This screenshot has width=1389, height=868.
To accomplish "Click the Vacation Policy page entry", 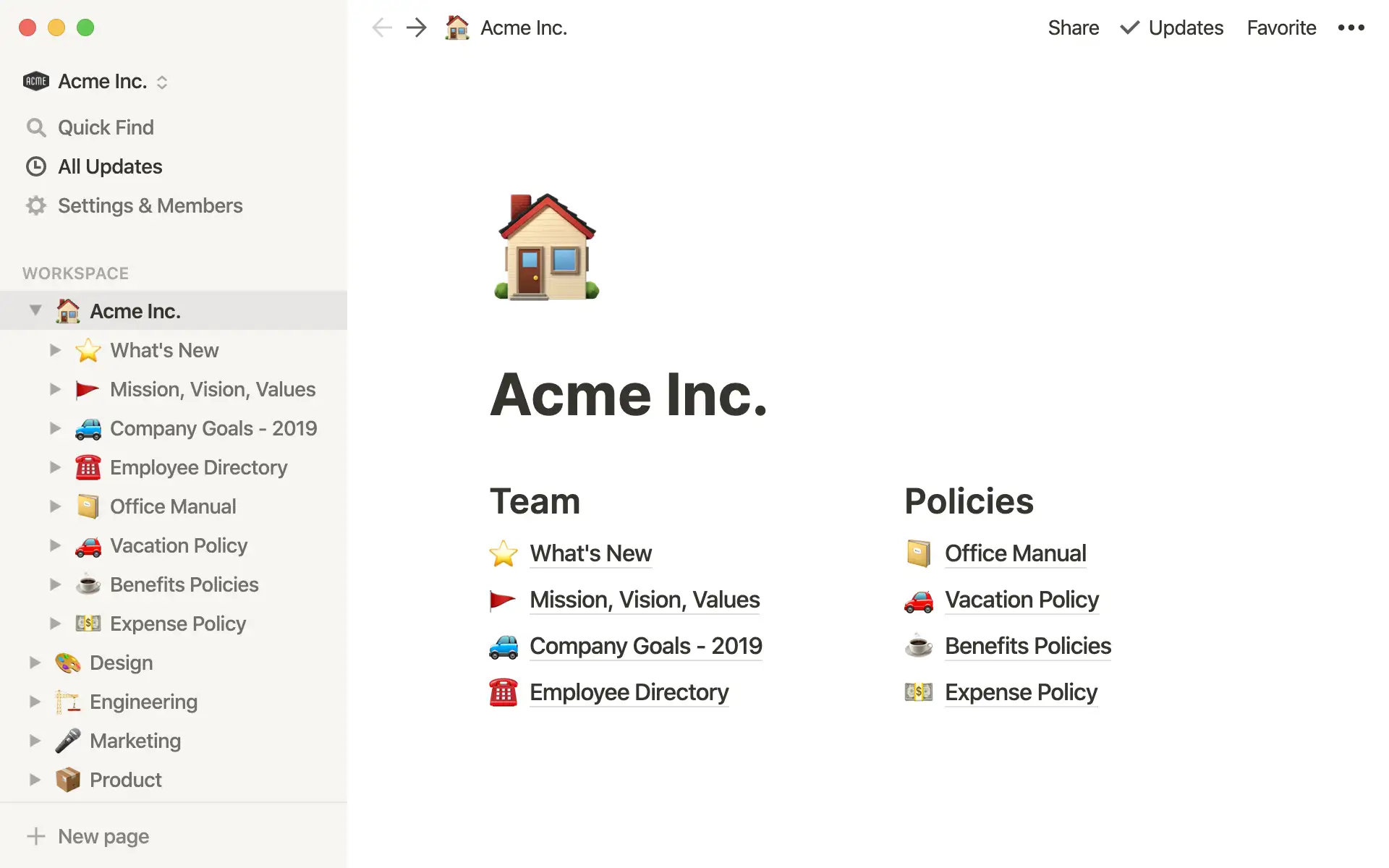I will click(179, 545).
